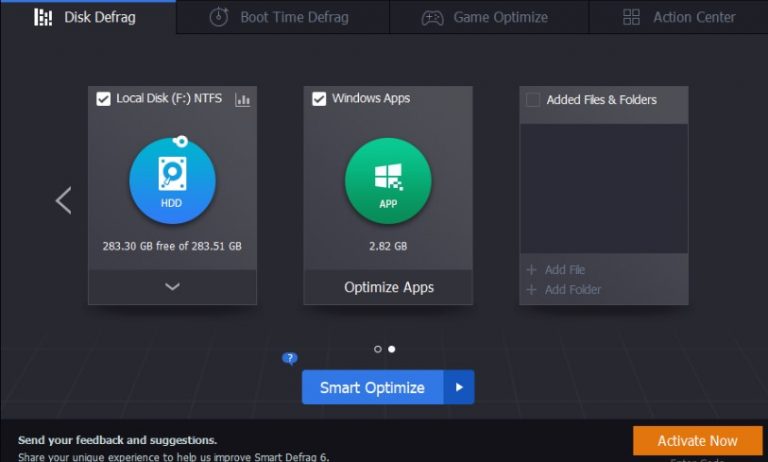Click the Send your feedback and suggestions link

[x=118, y=440]
